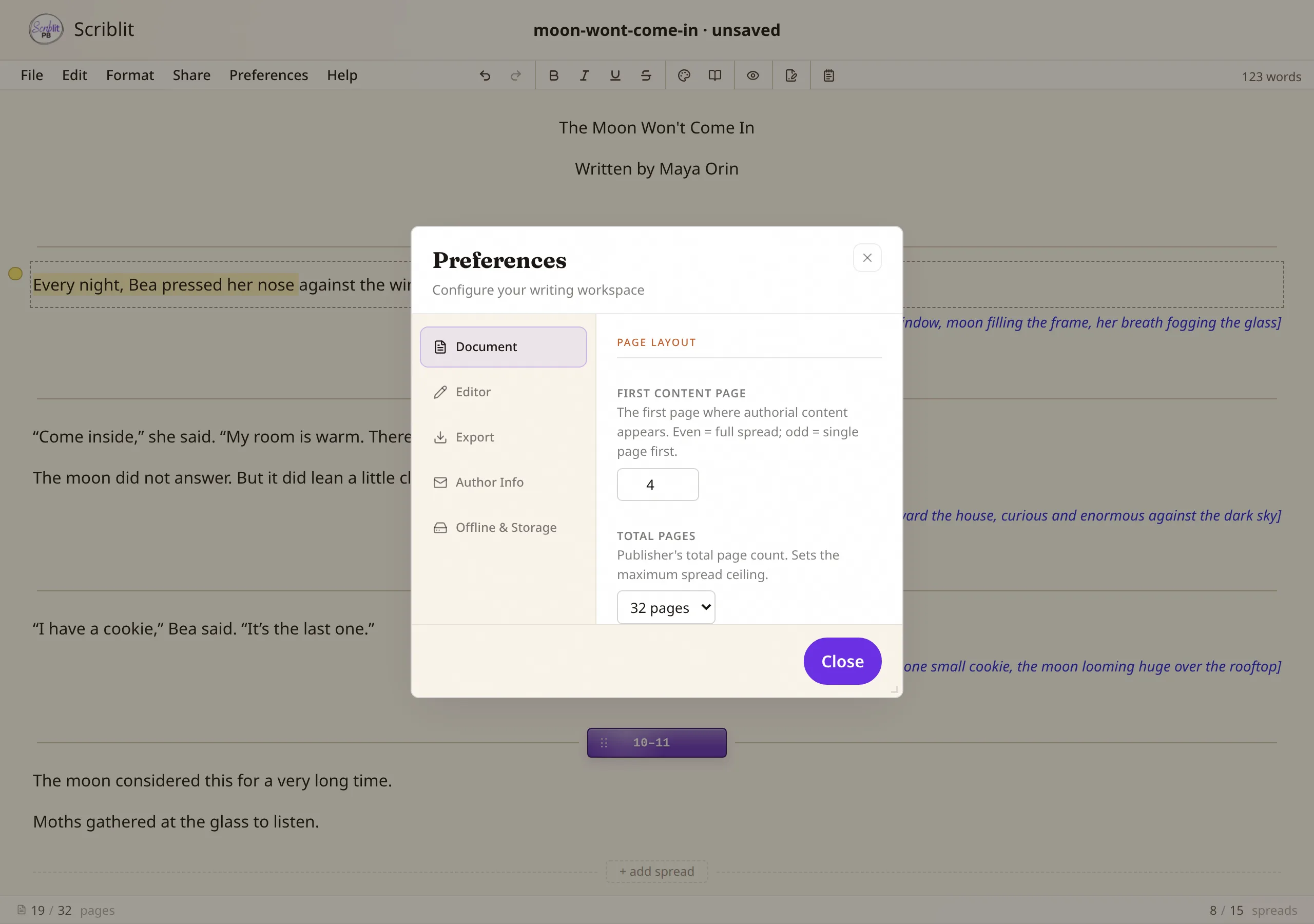This screenshot has height=924, width=1314.
Task: Click the line “I have a cookie,” Bea said
Action: tap(204, 629)
